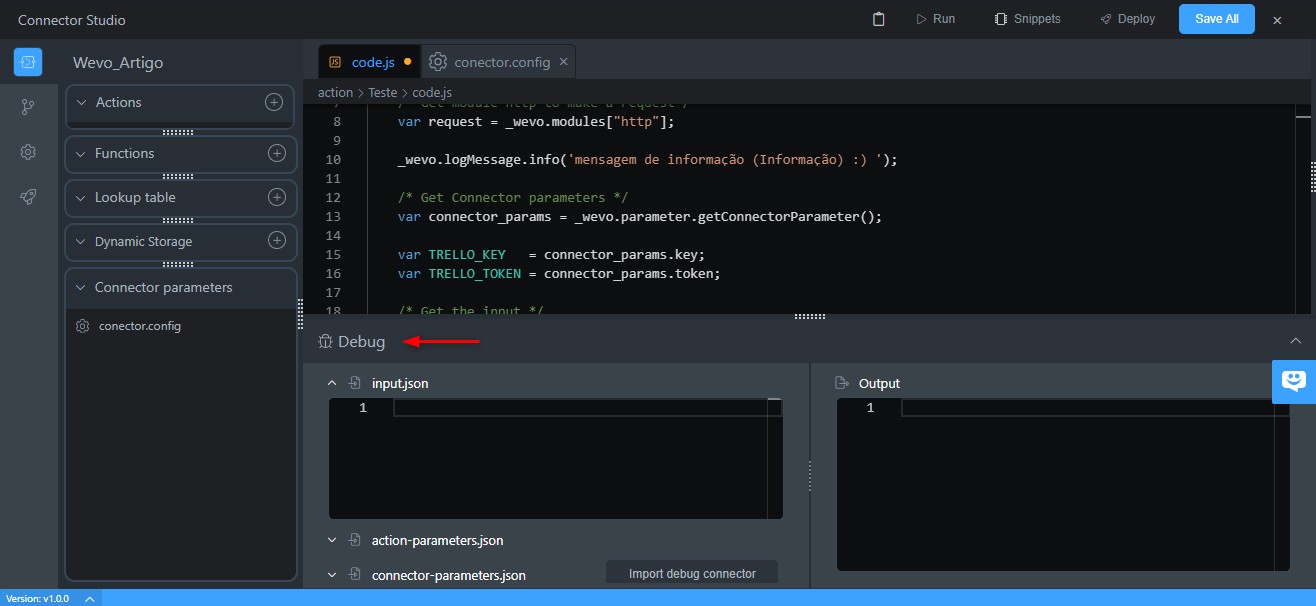Open Deploy from the top toolbar
The image size is (1316, 606).
click(1127, 18)
